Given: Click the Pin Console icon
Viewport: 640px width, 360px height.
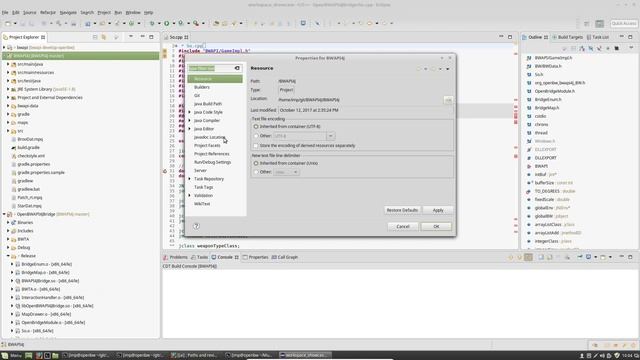Looking at the screenshot, I should pos(580,257).
